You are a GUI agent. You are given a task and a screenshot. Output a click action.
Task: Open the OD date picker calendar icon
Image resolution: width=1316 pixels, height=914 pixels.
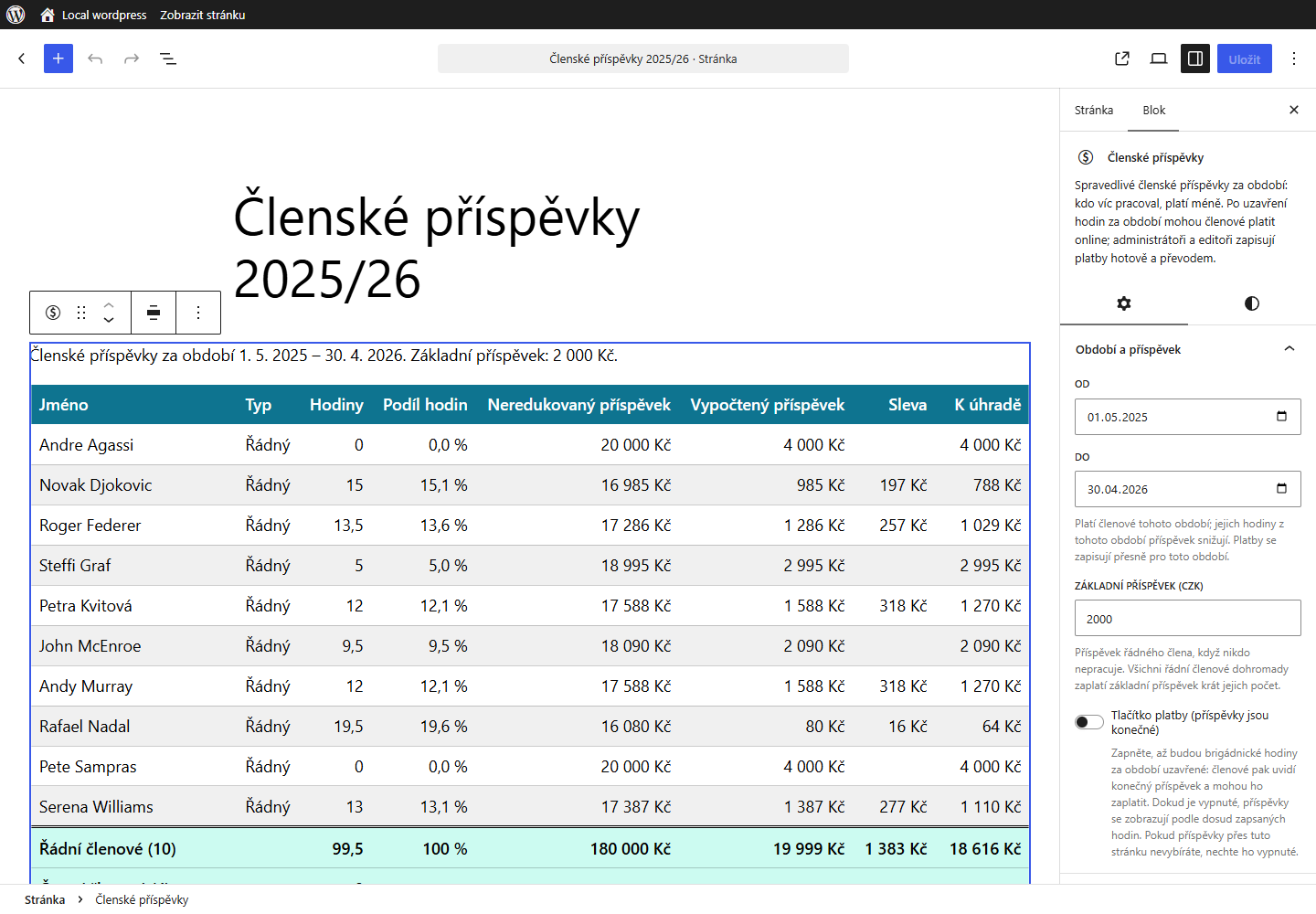coord(1281,416)
